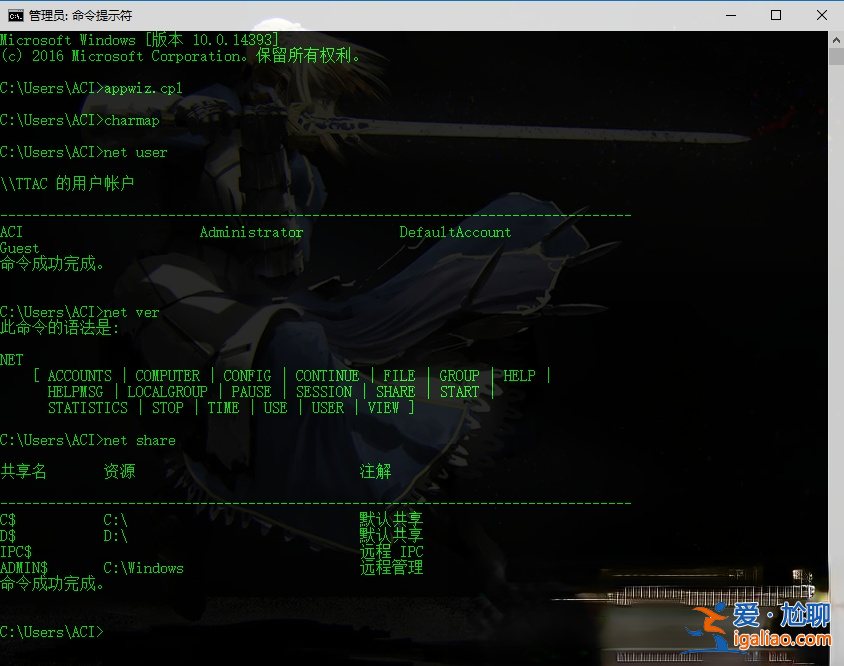
Task: Click the title bar text 管理员: 命令提示符
Action: click(x=80, y=16)
